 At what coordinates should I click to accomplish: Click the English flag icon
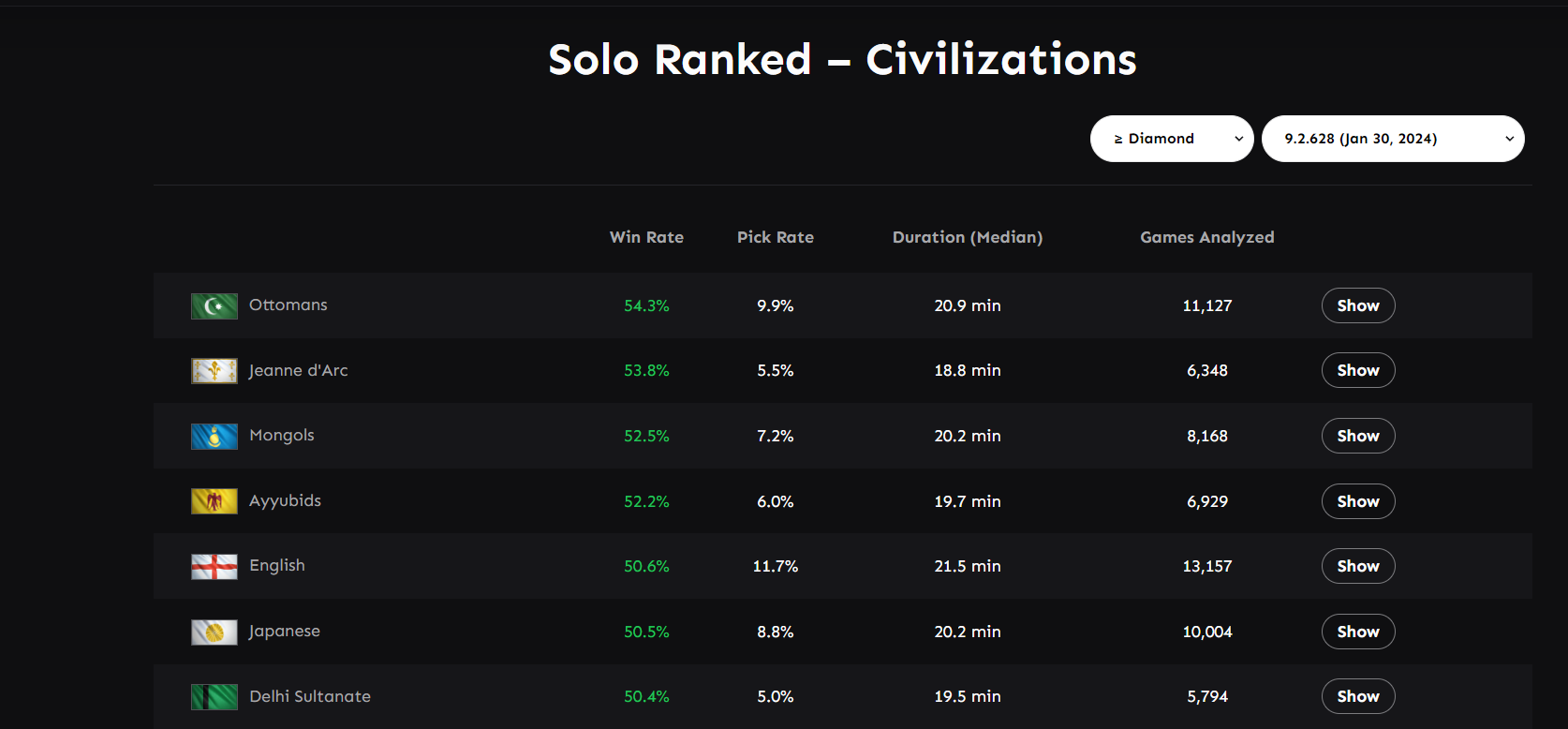pos(214,567)
